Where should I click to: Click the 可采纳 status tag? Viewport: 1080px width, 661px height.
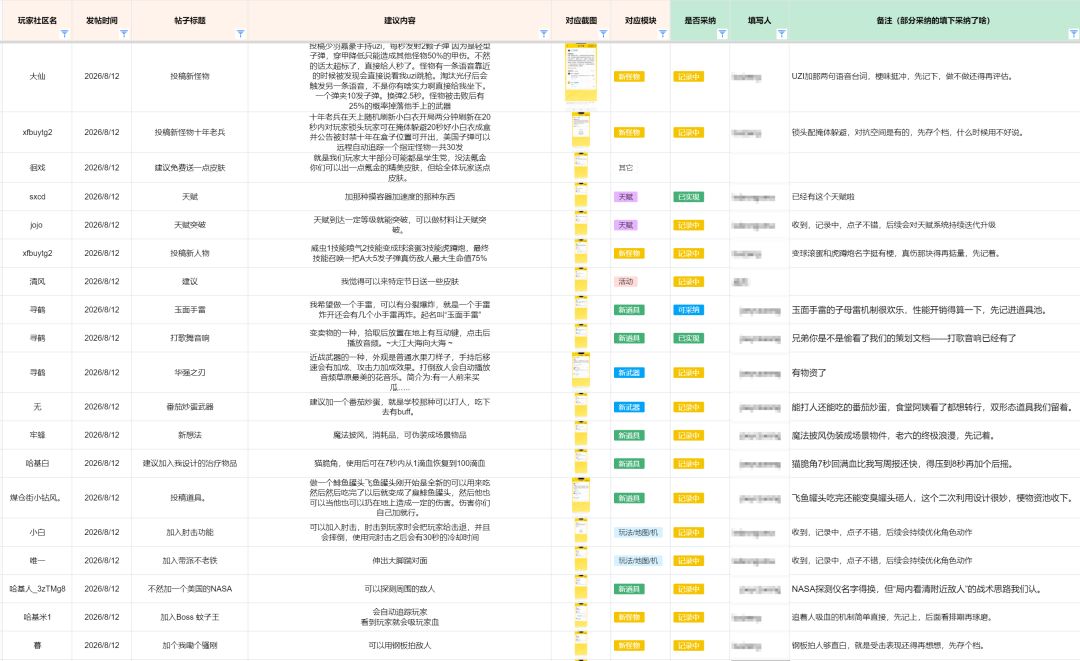[x=688, y=311]
